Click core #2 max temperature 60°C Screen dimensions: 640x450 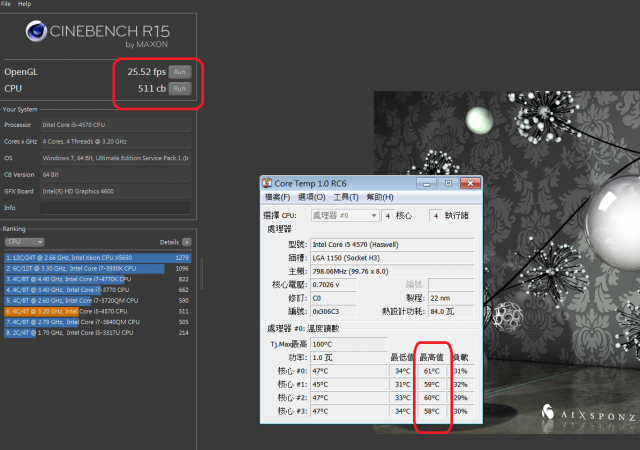(432, 398)
